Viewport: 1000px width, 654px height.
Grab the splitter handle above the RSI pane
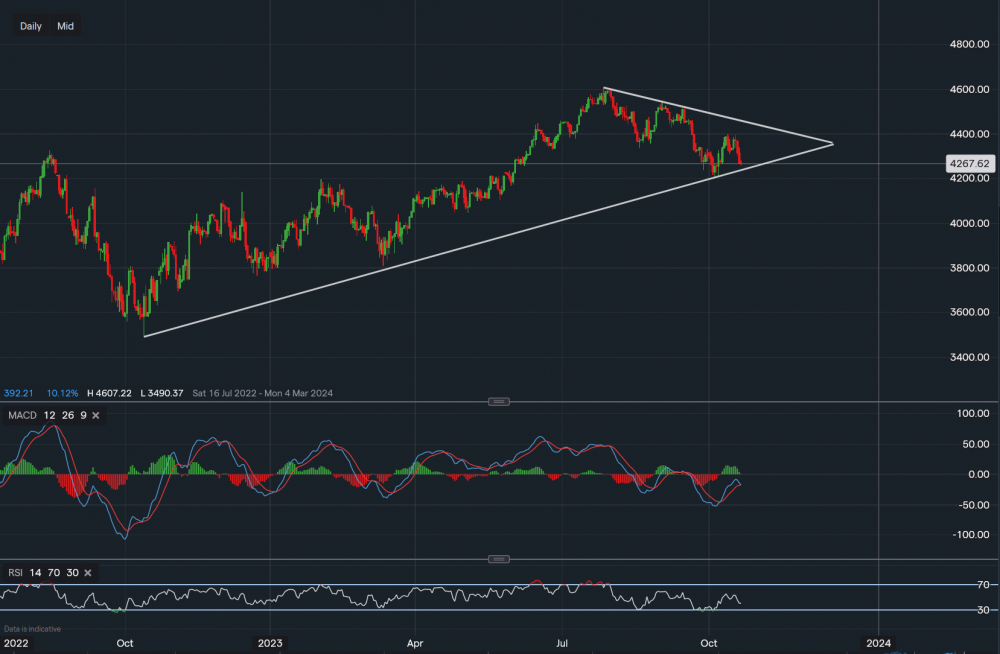point(499,559)
